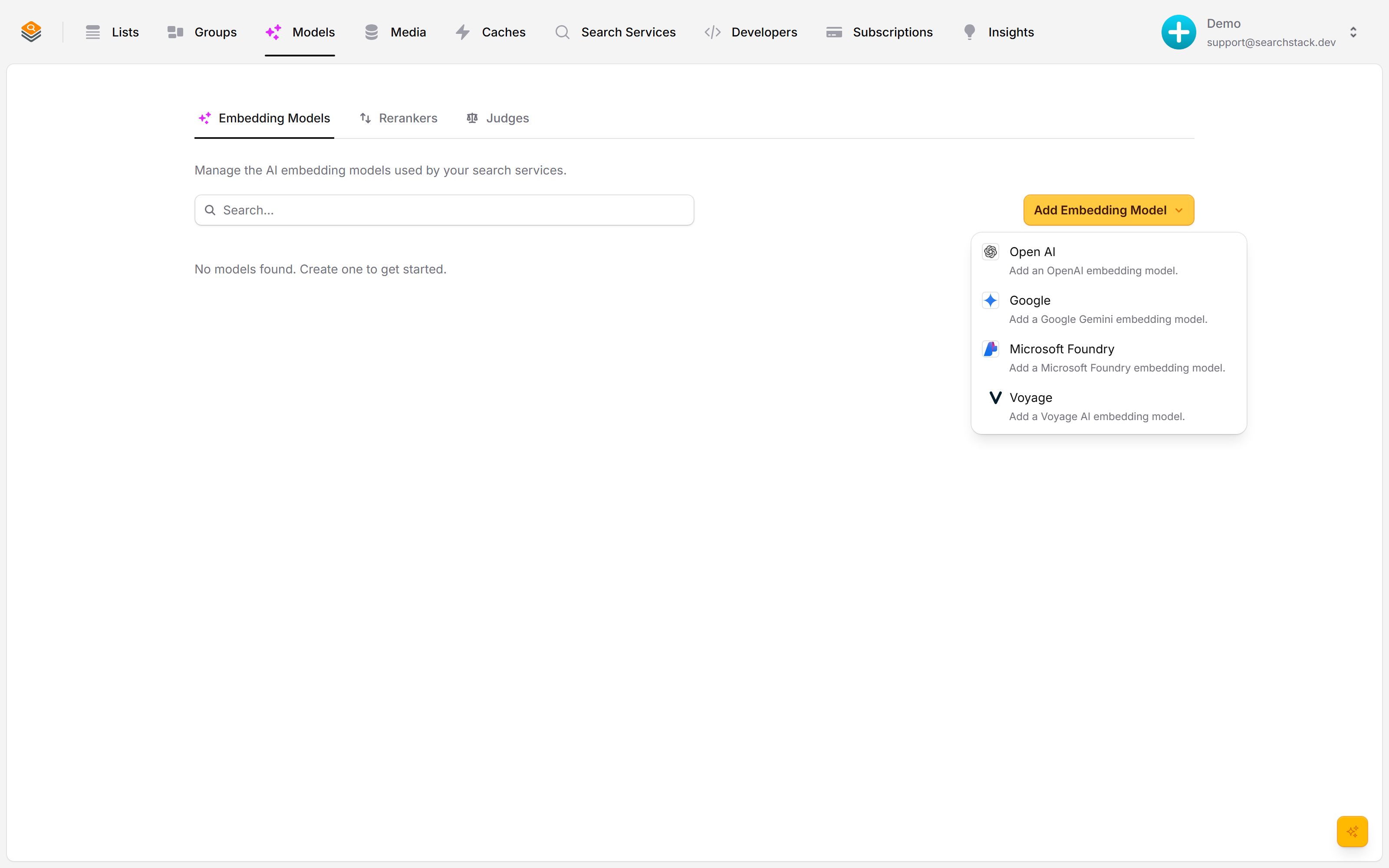
Task: Click the Search Services magnifier icon
Action: click(562, 32)
